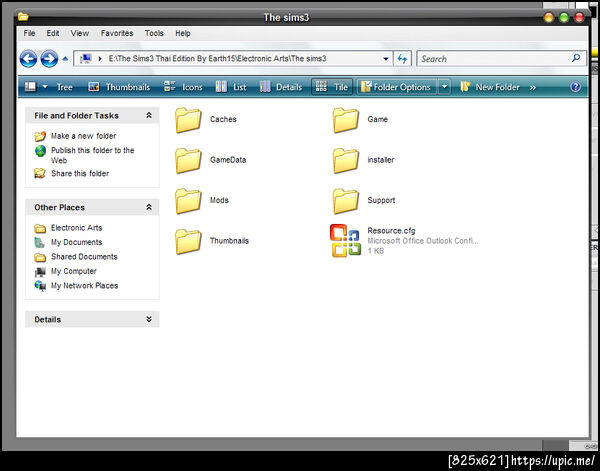Viewport: 600px width, 471px height.
Task: Open the File menu
Action: [29, 33]
